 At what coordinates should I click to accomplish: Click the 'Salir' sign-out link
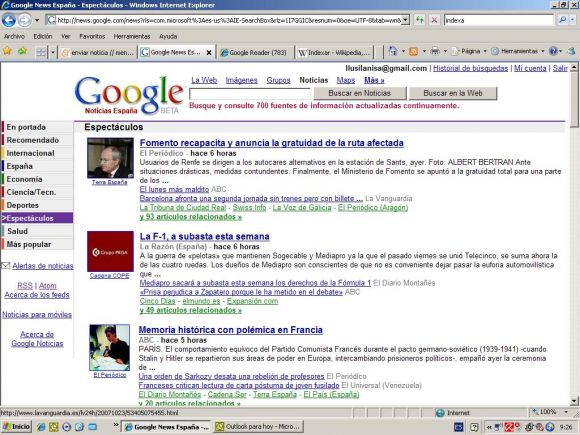560,68
